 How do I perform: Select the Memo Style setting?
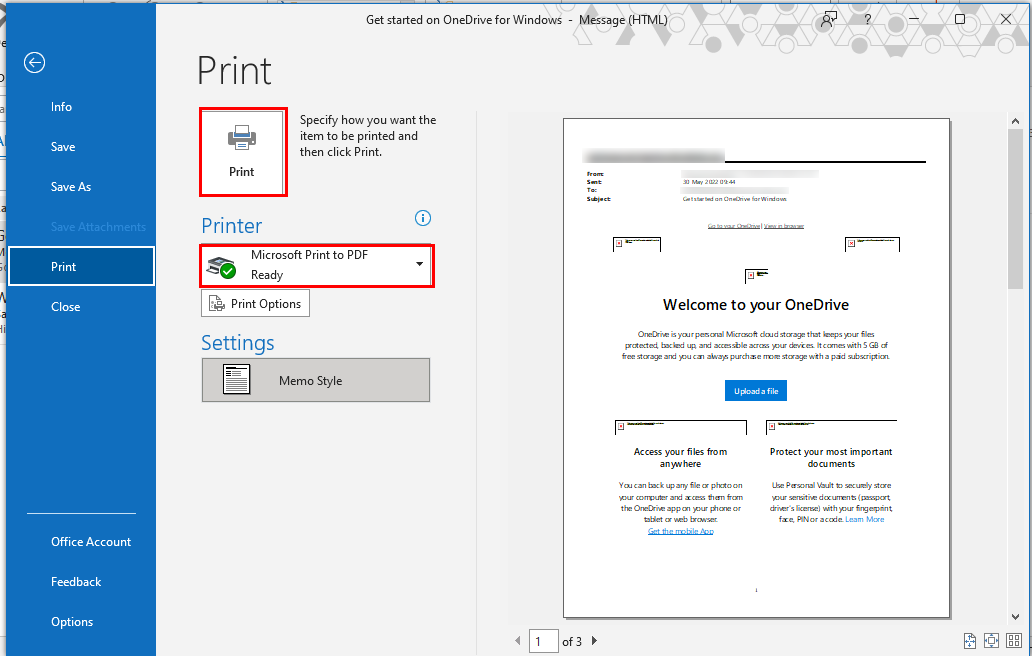tap(316, 380)
